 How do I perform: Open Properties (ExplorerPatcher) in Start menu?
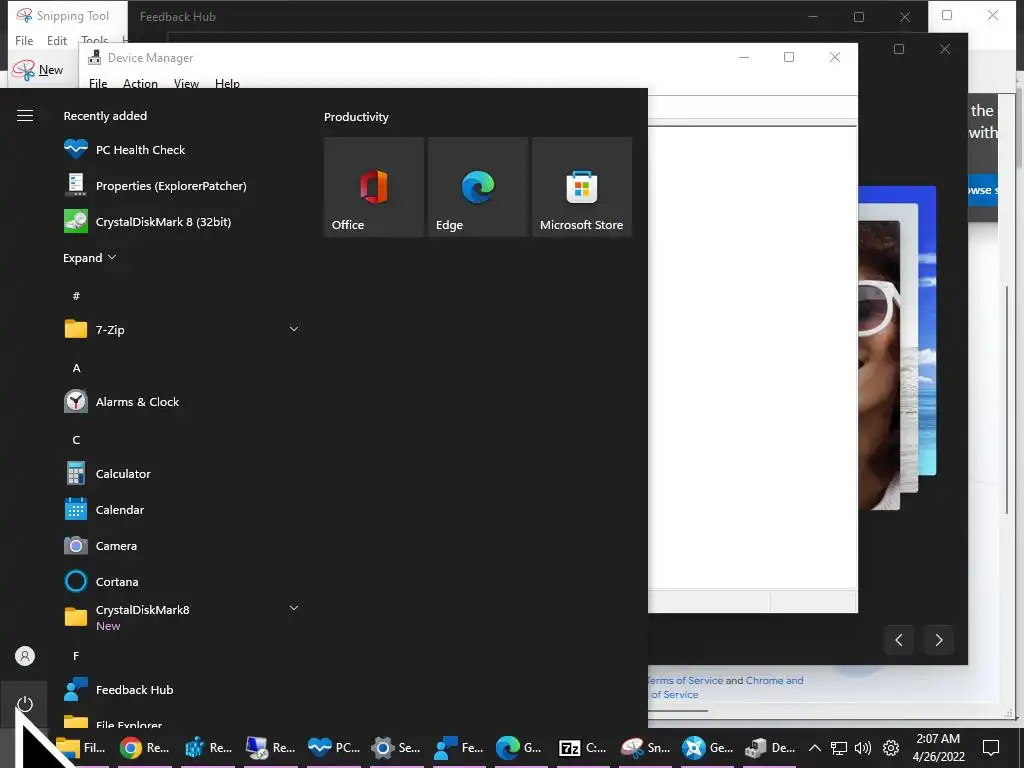click(x=183, y=185)
